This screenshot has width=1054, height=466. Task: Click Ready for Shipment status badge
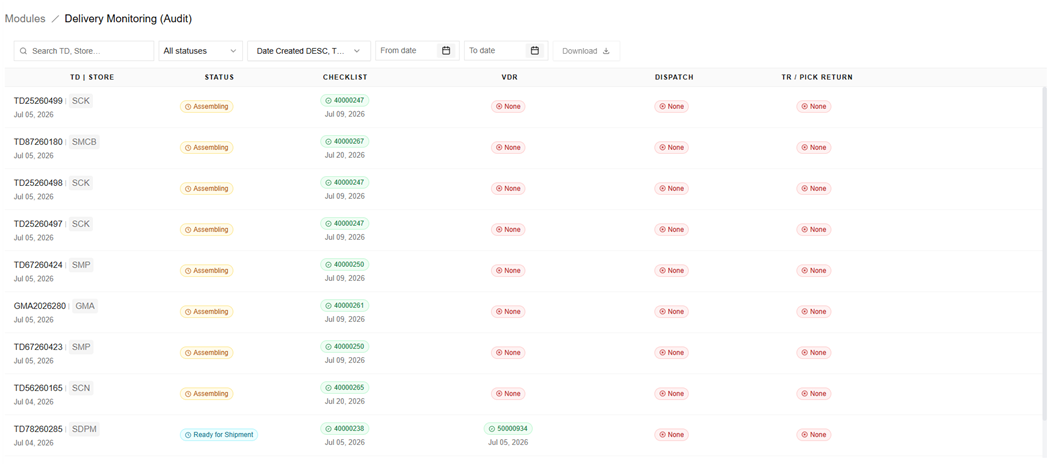click(219, 434)
